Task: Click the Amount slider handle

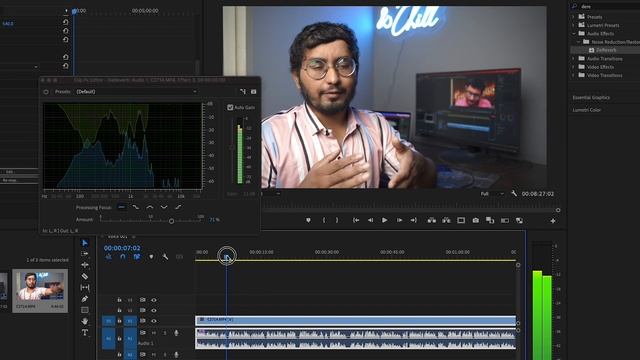Action: [171, 221]
